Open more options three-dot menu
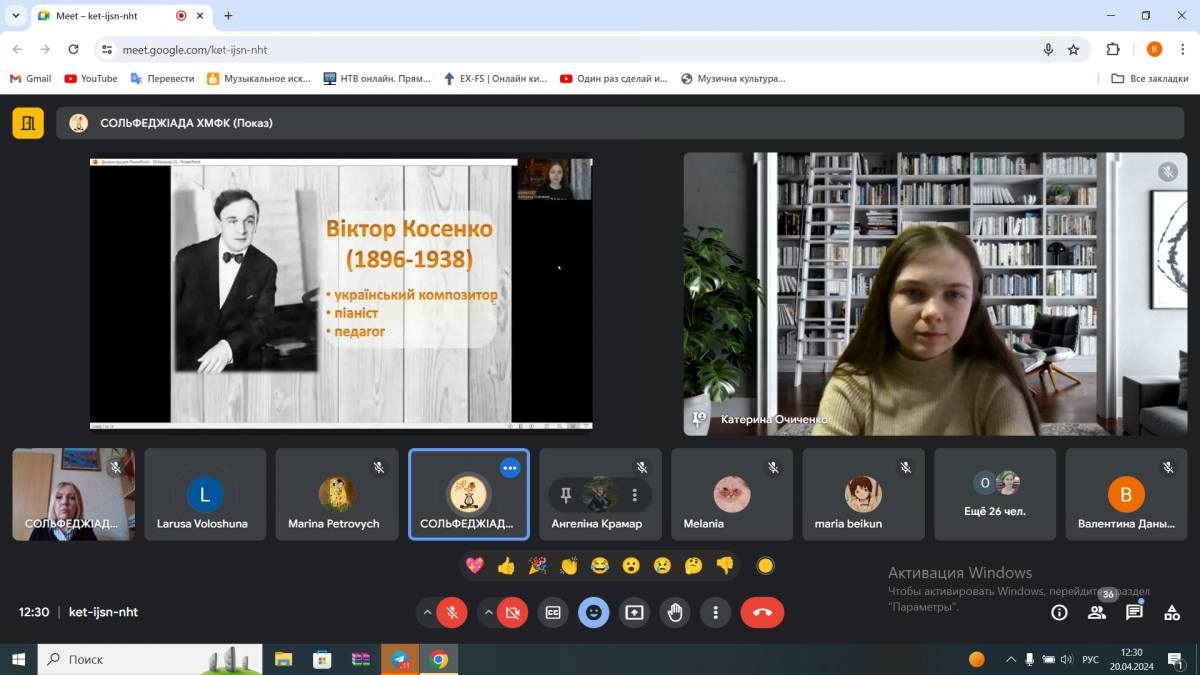The image size is (1200, 675). click(x=715, y=612)
